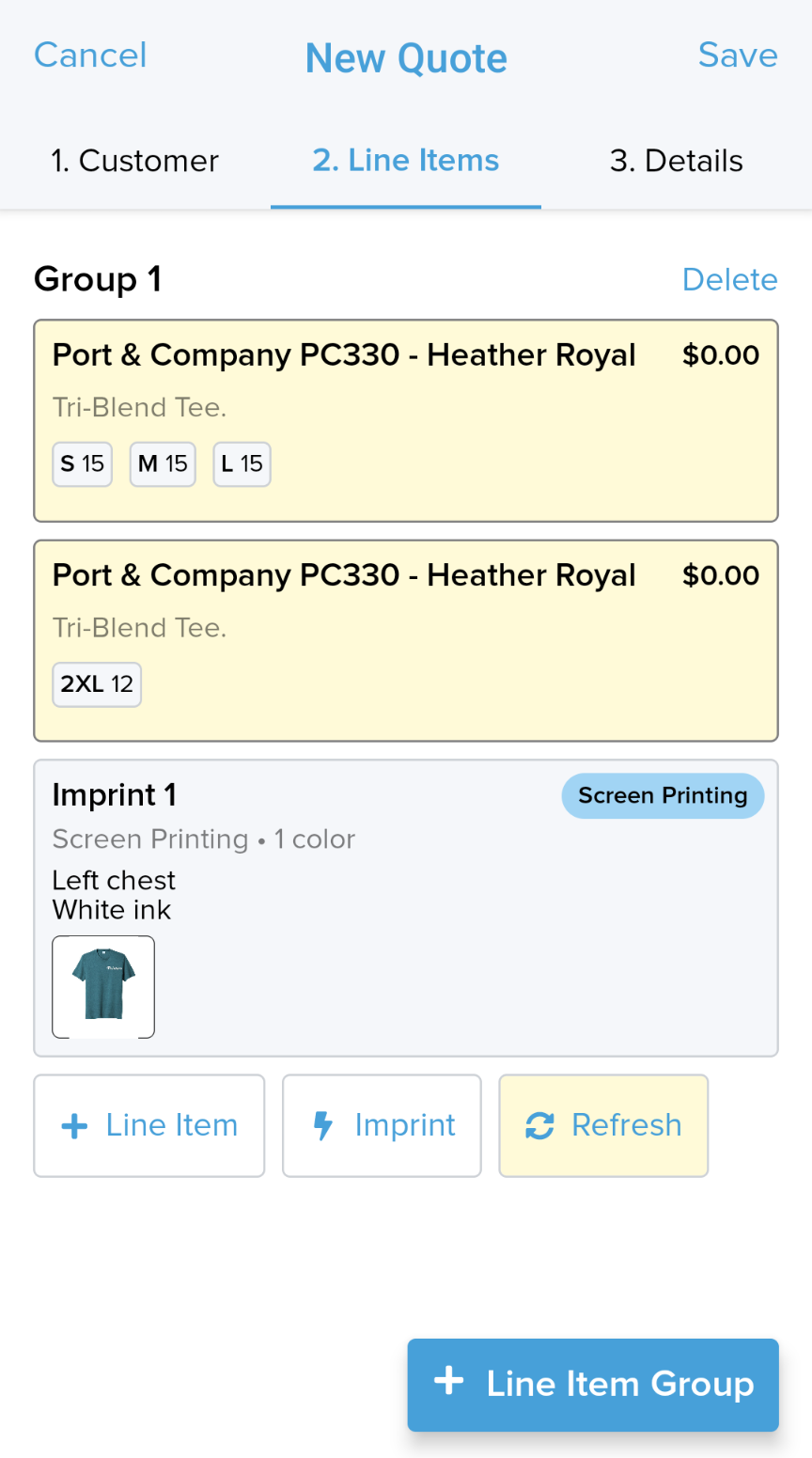Cancel the new quote
Screen dimensions: 812x1458
coord(90,55)
